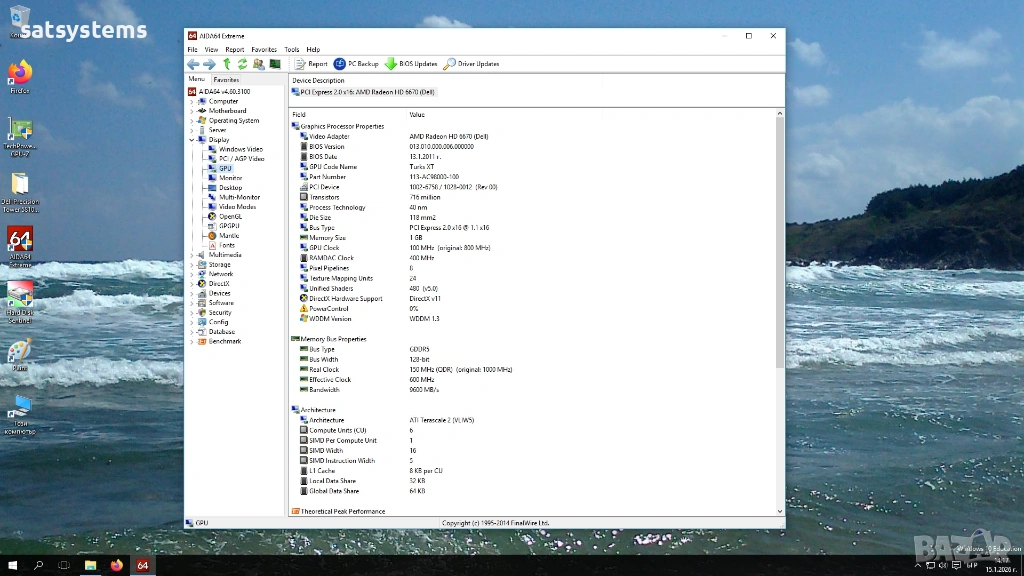The height and width of the screenshot is (576, 1024).
Task: Expand the Storage tree node
Action: [192, 264]
